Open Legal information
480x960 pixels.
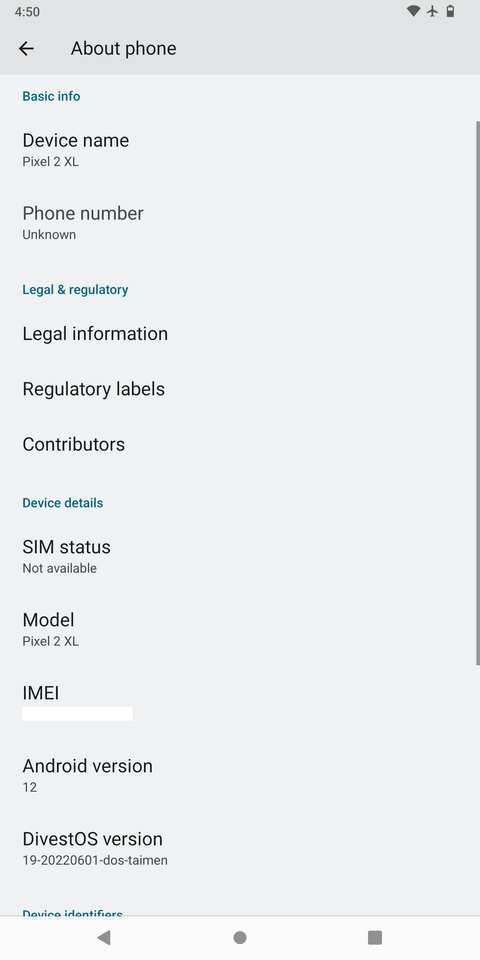point(240,334)
